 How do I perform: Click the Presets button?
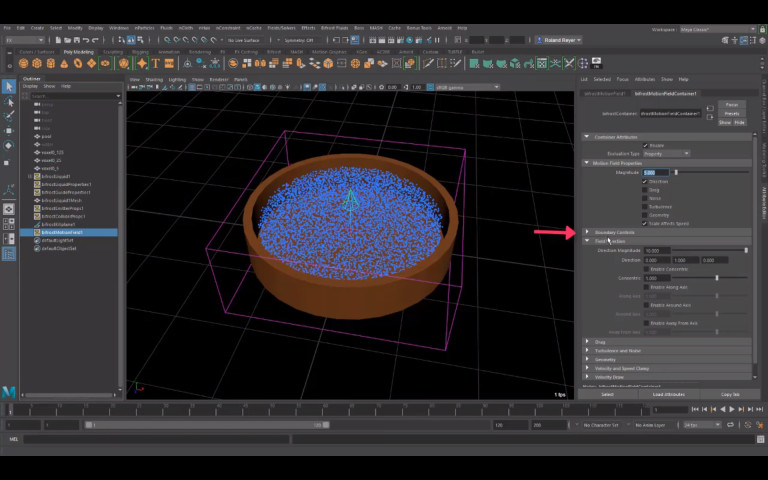click(732, 114)
